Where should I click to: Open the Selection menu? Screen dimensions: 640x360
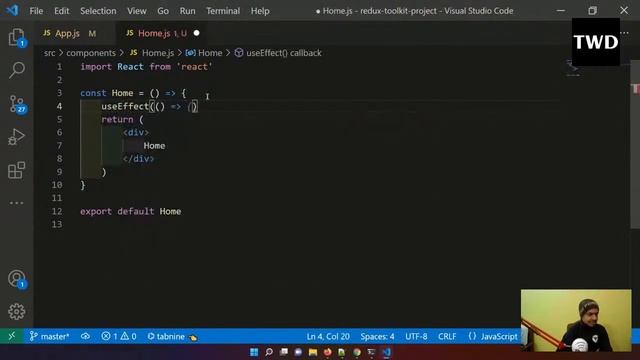coord(98,11)
